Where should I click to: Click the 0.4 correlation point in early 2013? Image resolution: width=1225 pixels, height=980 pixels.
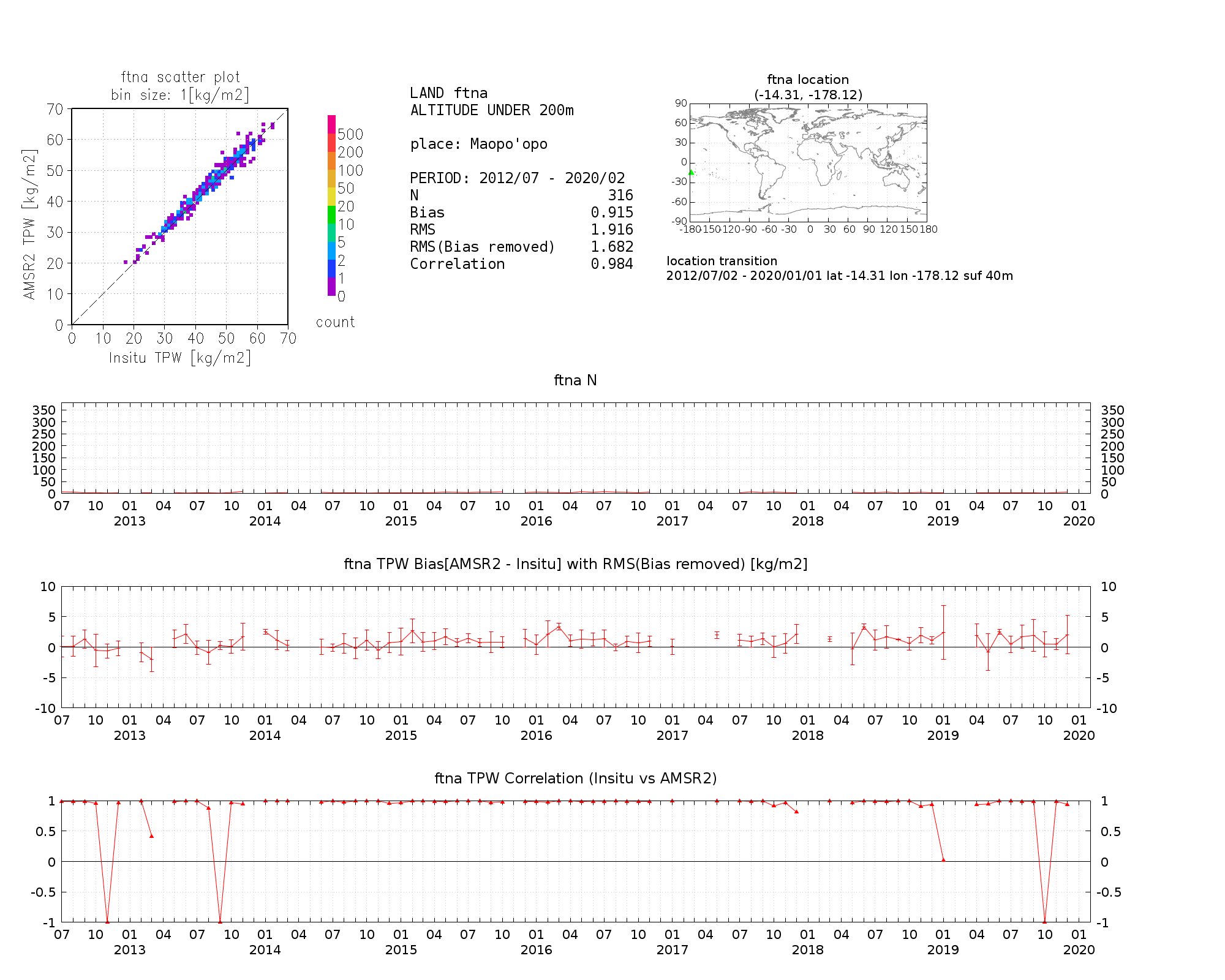(x=152, y=836)
